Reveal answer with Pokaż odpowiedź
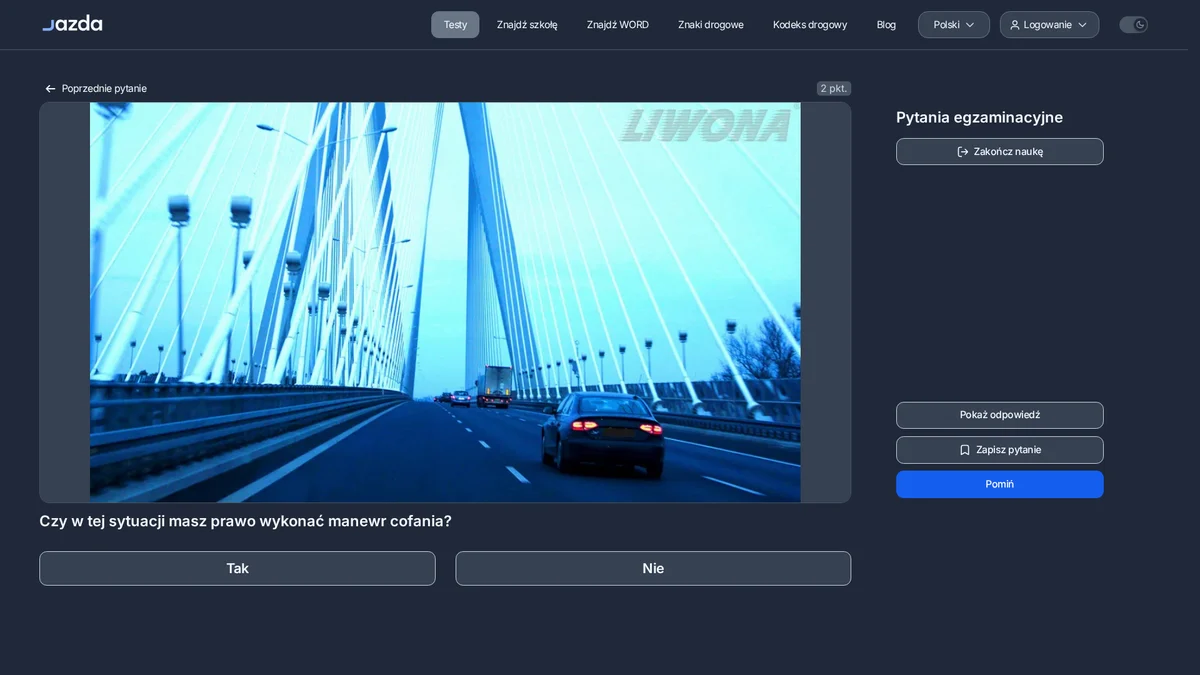 [x=1000, y=415]
